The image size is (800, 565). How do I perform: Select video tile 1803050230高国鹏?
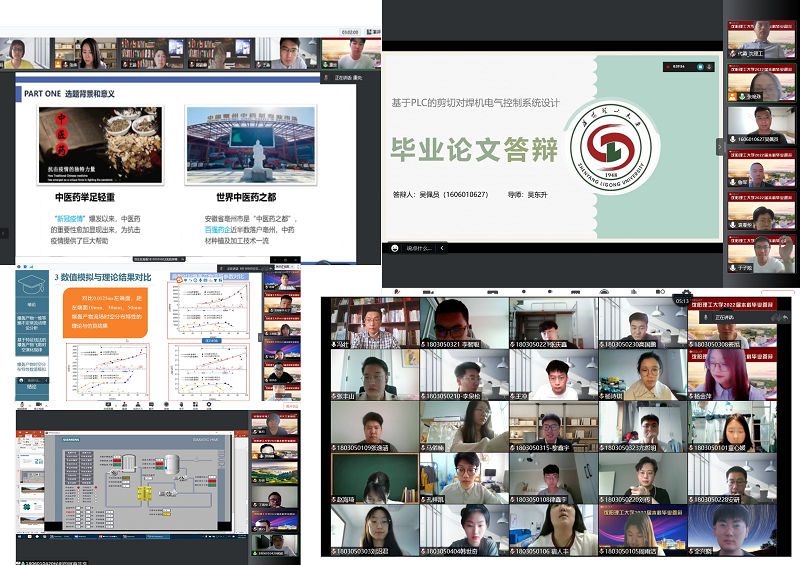tap(643, 323)
